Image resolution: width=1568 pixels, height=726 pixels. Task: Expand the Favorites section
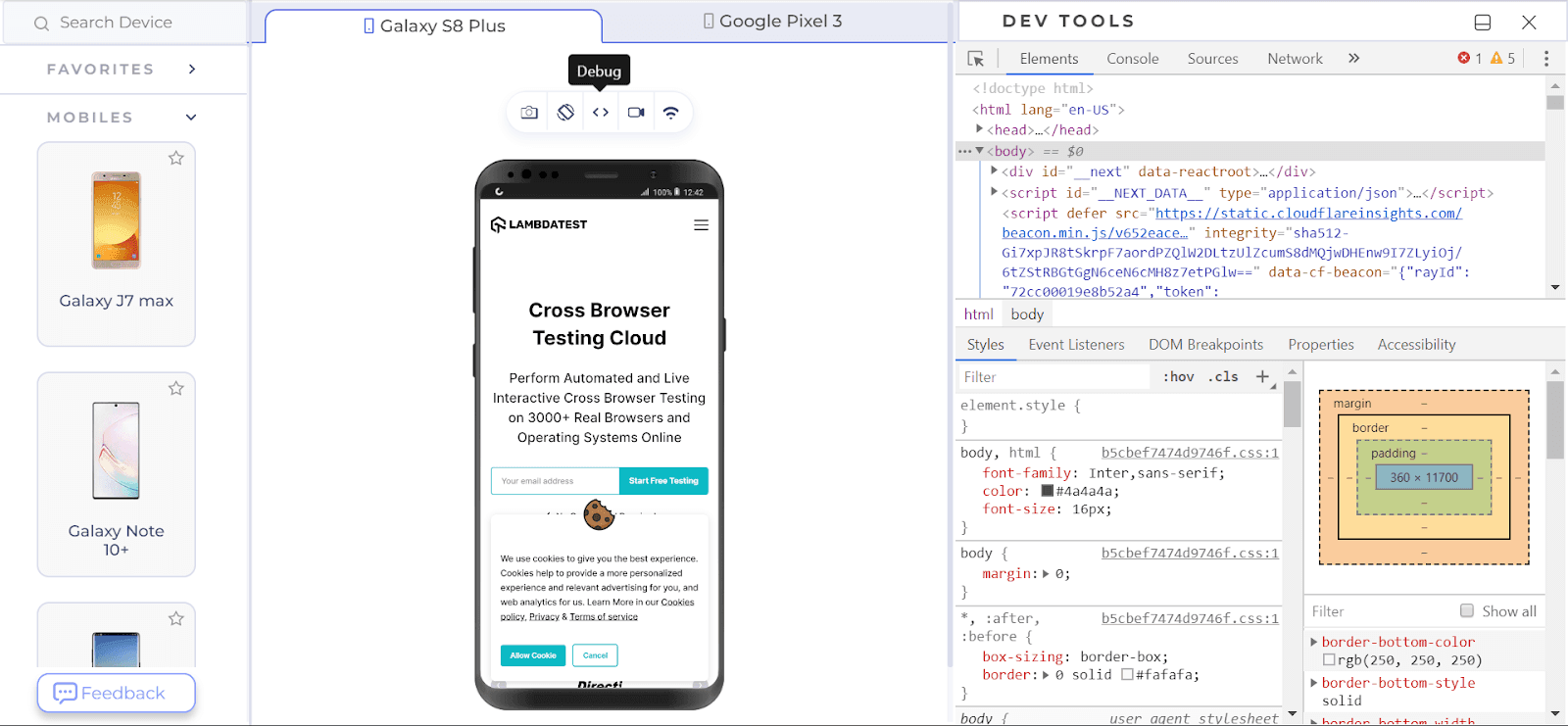point(192,70)
